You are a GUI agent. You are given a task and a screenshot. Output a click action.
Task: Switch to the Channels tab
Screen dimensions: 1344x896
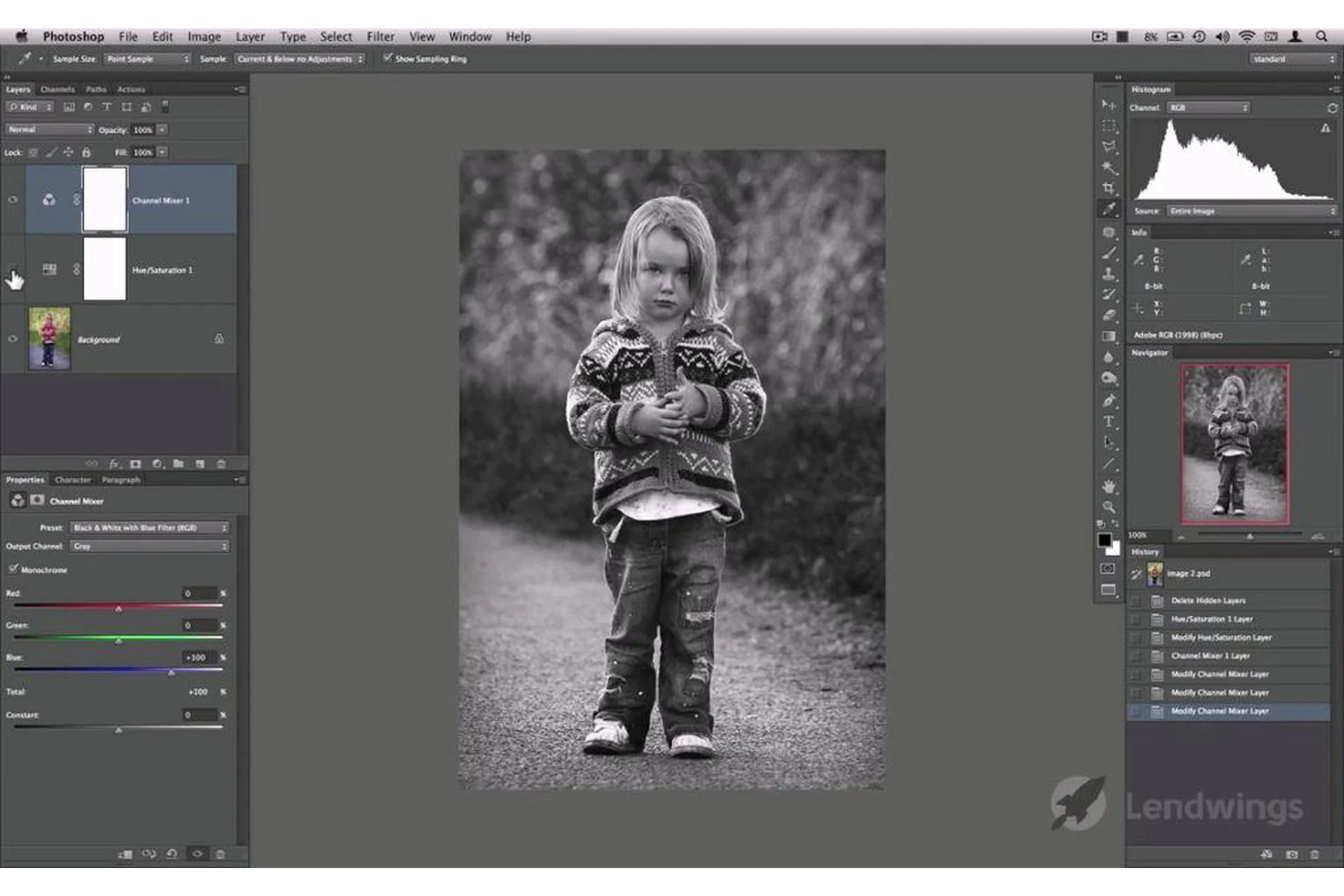[57, 90]
